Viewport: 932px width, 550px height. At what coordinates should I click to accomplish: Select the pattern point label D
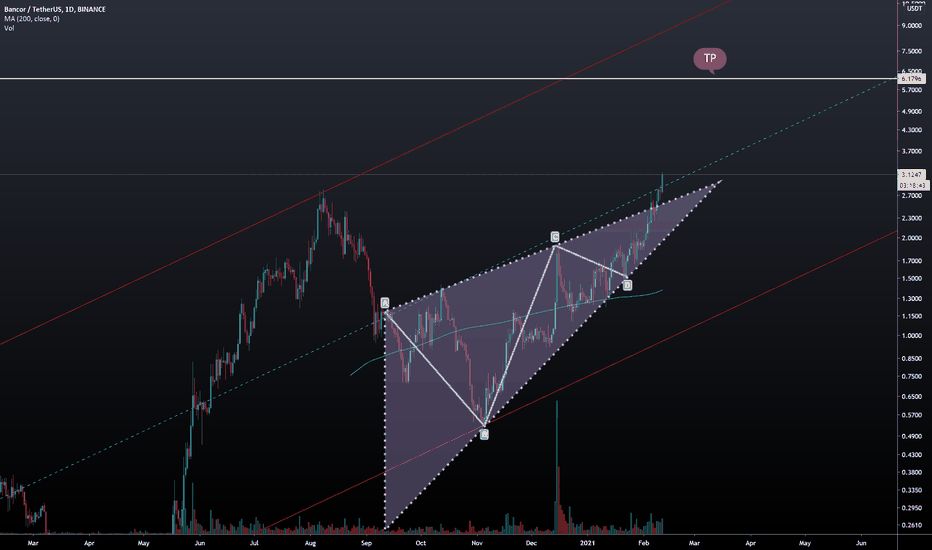pos(627,285)
